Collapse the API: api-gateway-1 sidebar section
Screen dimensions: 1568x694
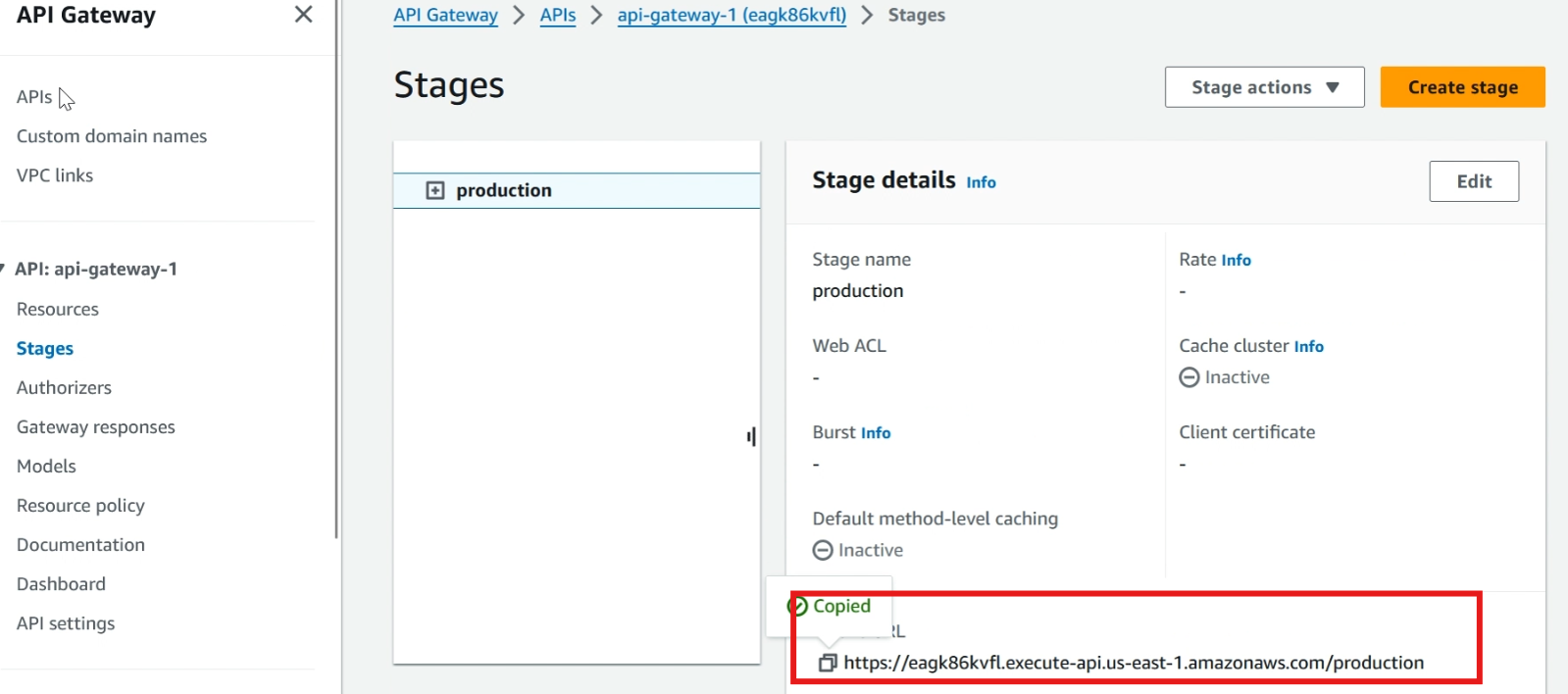coord(3,269)
